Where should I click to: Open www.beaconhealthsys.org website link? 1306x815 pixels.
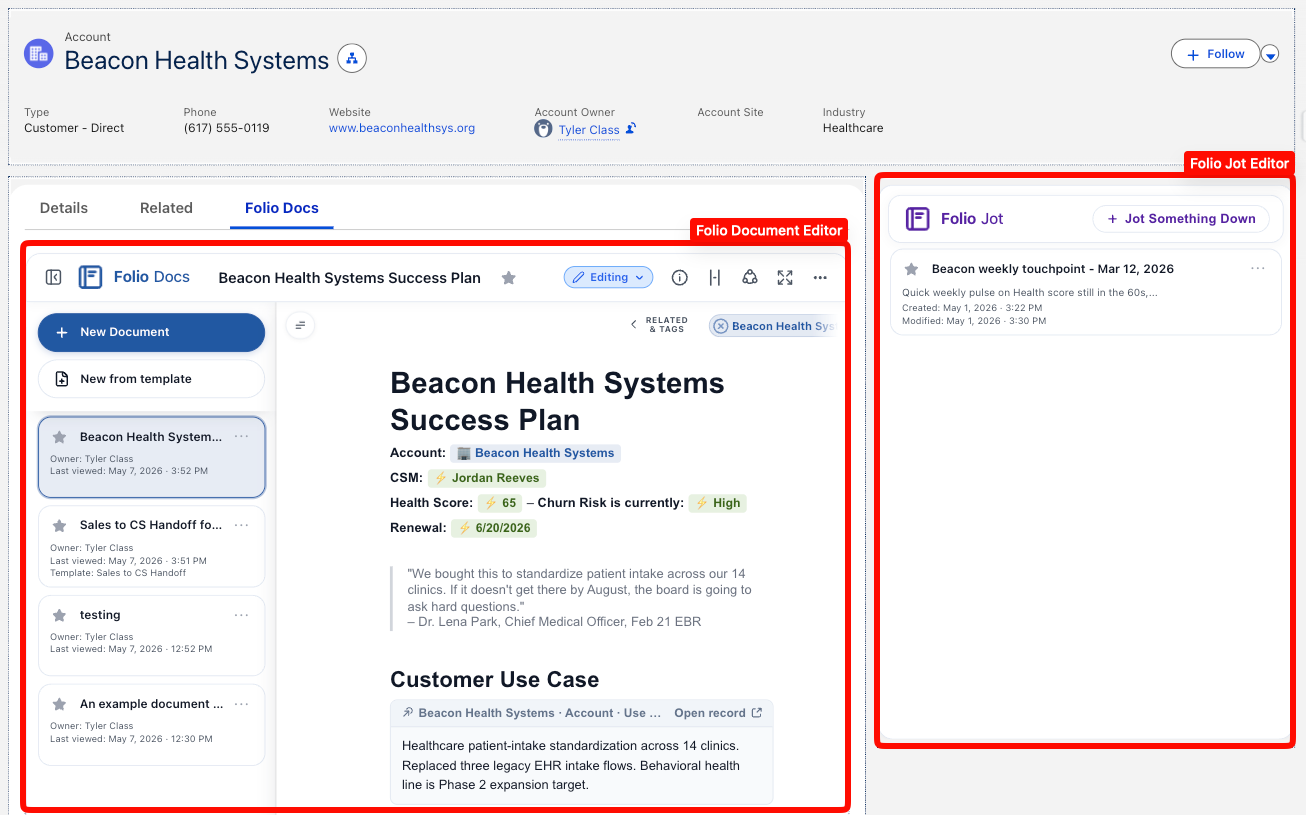point(402,128)
